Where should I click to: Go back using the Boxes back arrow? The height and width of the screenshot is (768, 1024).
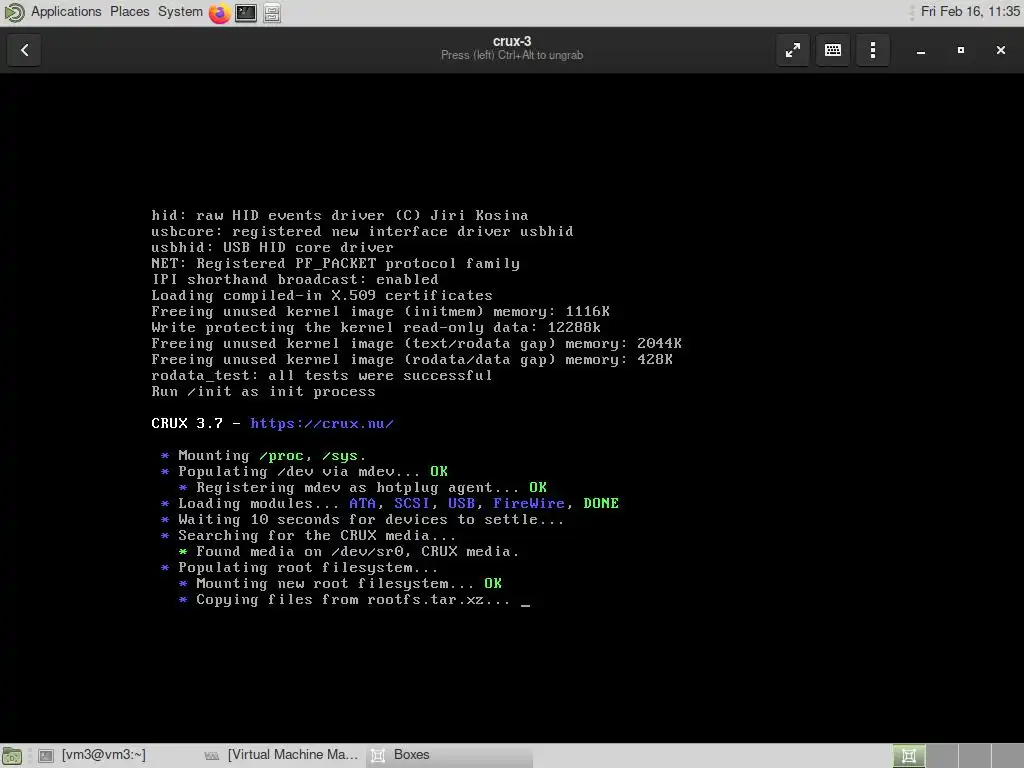click(24, 50)
